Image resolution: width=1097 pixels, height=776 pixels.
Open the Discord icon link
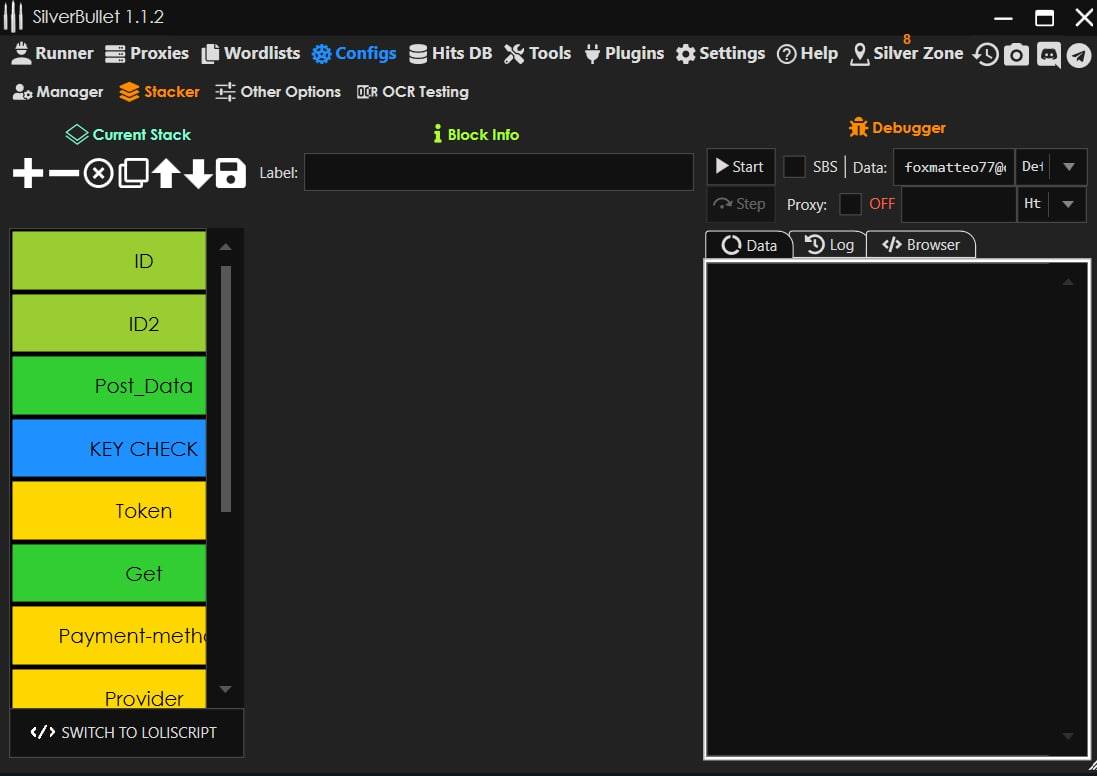point(1048,55)
